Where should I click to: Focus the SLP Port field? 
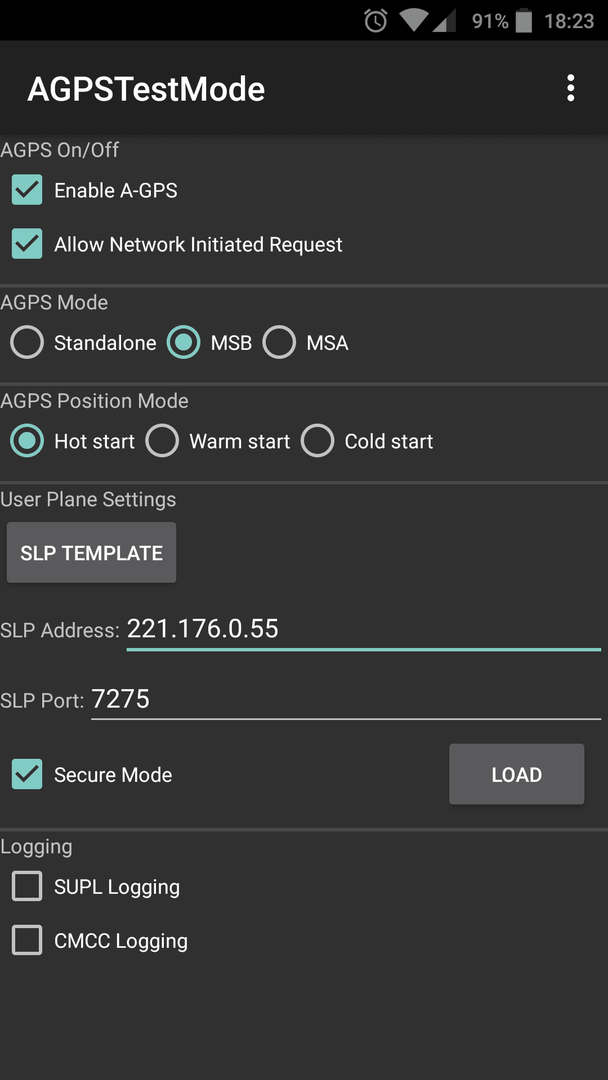[346, 699]
